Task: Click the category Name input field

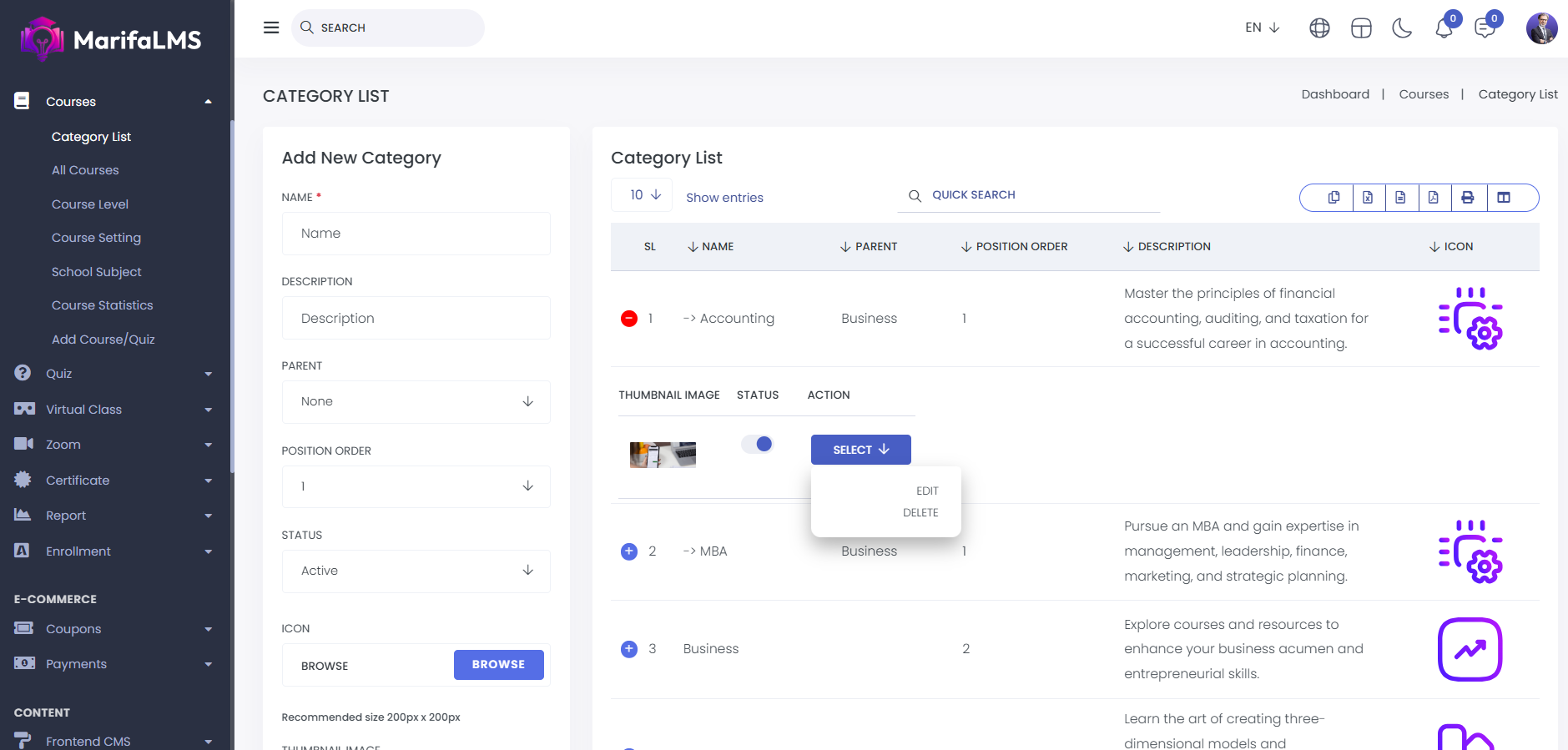Action: tap(416, 234)
